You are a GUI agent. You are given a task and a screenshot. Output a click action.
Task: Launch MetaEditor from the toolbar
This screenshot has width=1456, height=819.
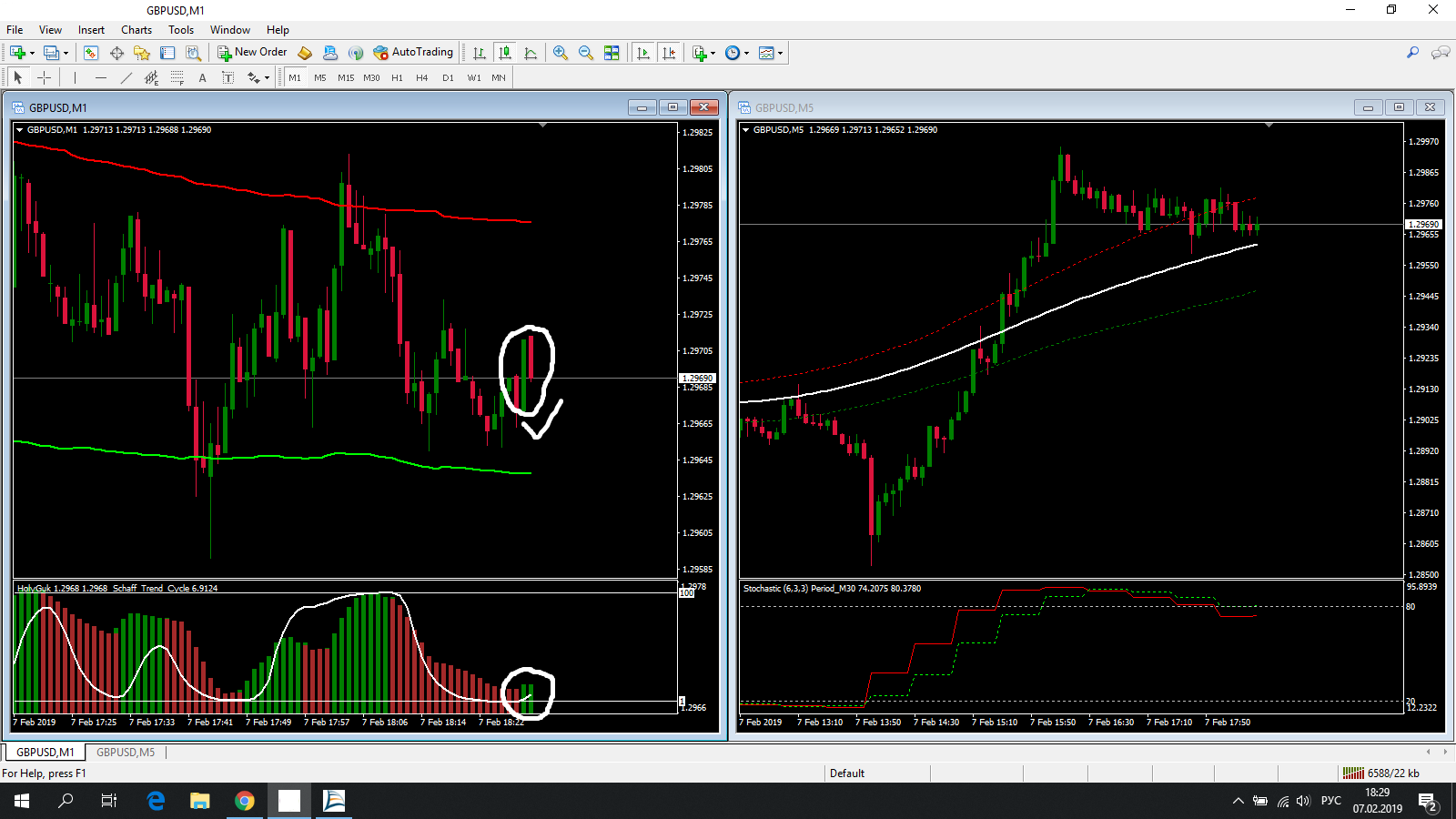pyautogui.click(x=305, y=53)
